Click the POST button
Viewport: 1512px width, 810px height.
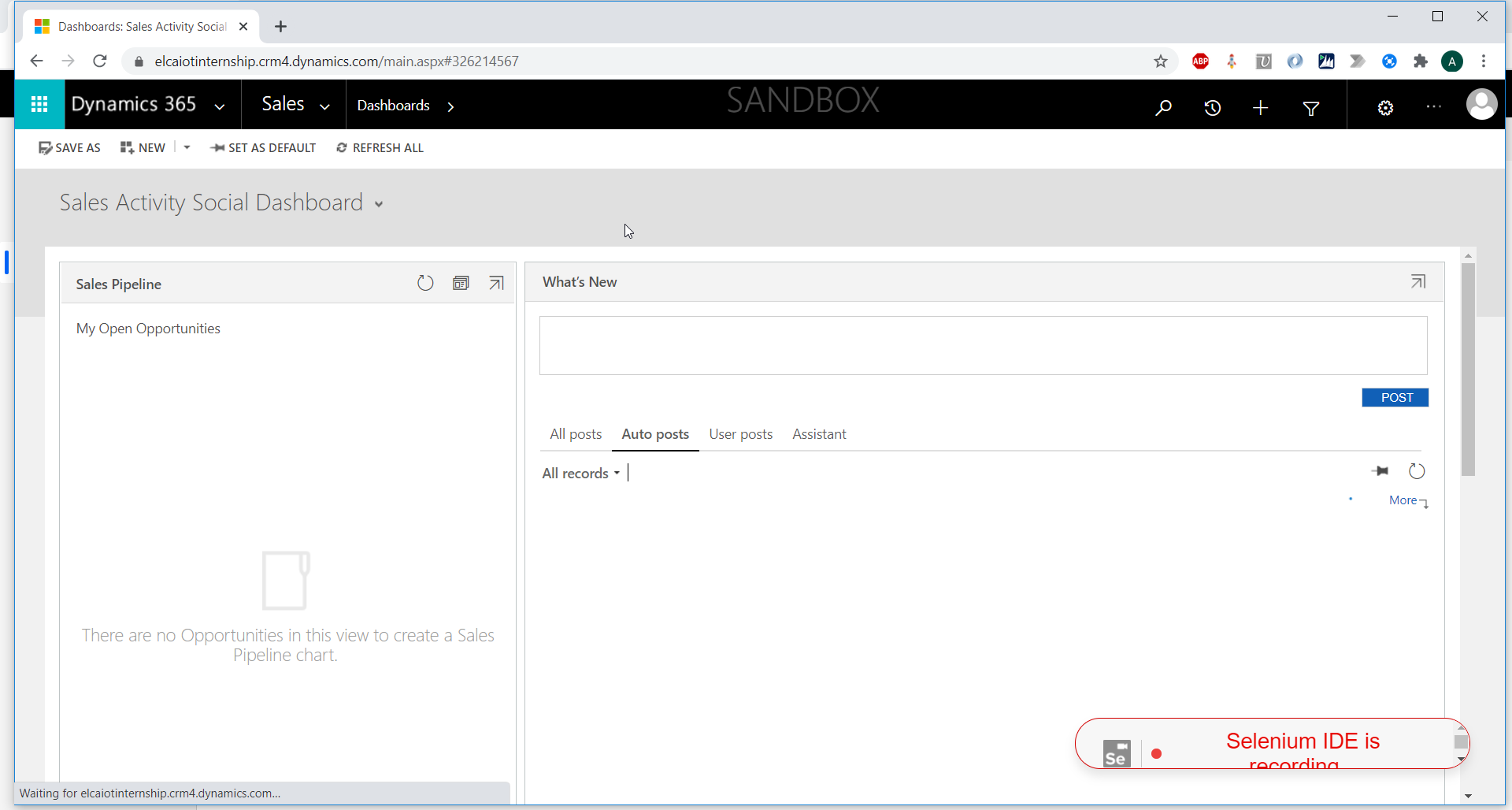point(1395,398)
